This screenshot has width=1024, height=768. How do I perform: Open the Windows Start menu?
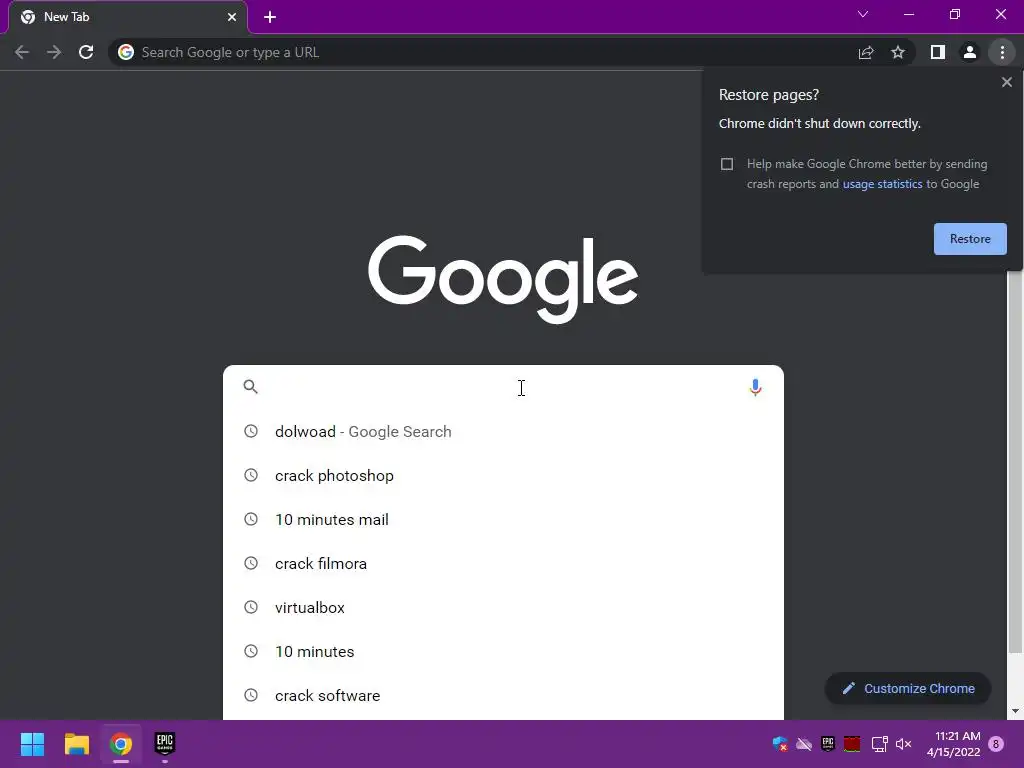[x=33, y=744]
